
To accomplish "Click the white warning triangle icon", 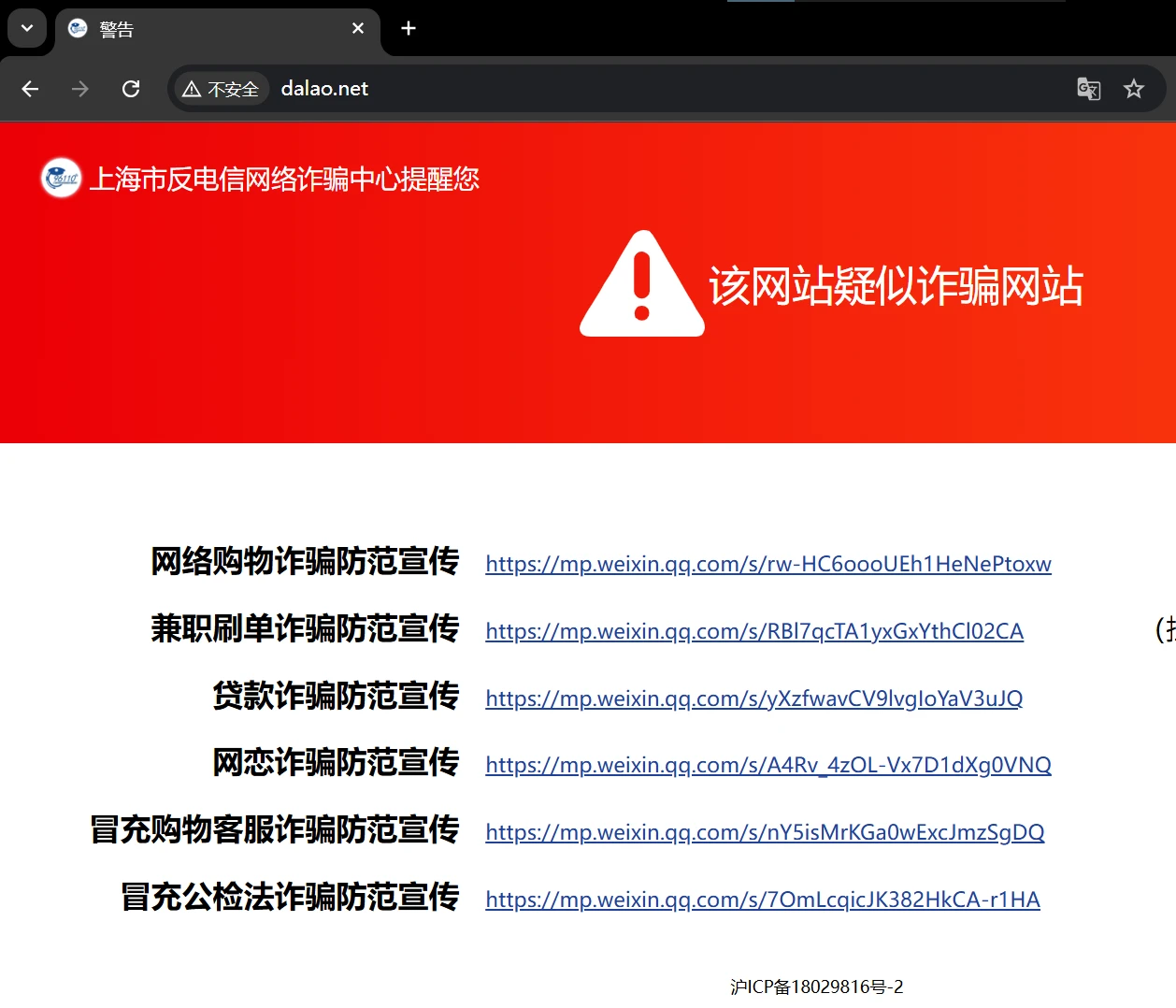I will tap(642, 285).
